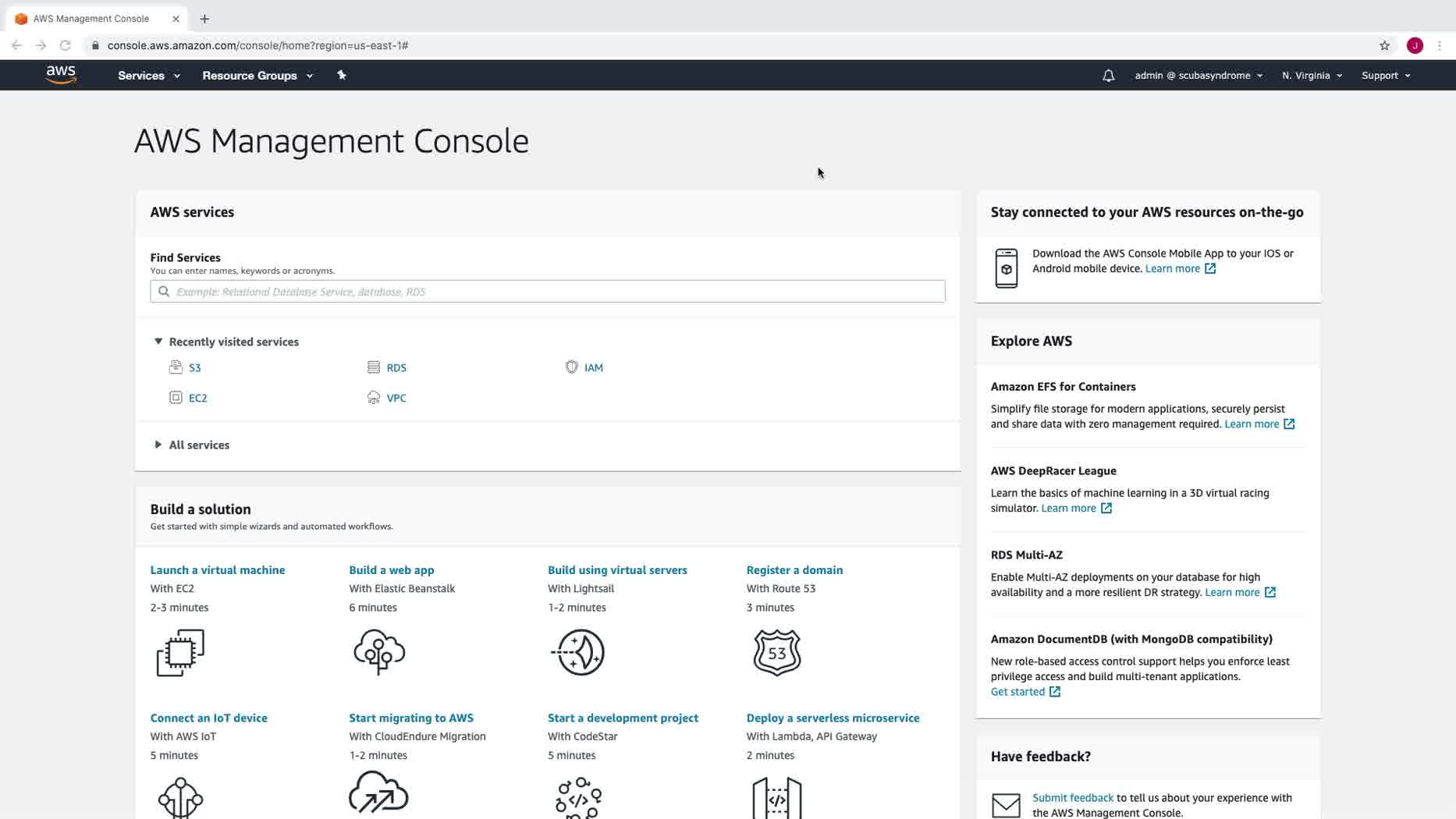Click Learn more for Console Mobile App
Screen dimensions: 1456x819
click(x=1180, y=268)
